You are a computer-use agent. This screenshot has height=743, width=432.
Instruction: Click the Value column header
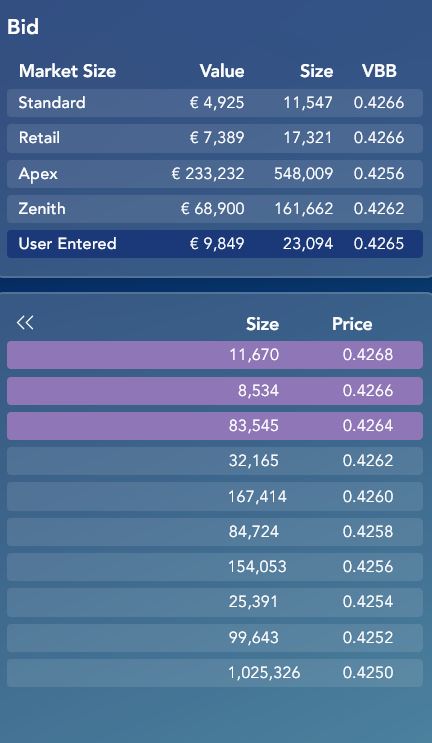(x=222, y=72)
